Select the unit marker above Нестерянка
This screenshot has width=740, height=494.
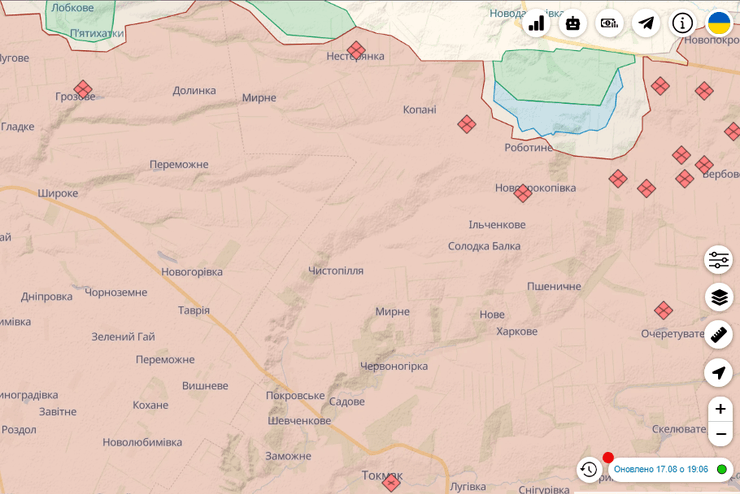(x=356, y=50)
